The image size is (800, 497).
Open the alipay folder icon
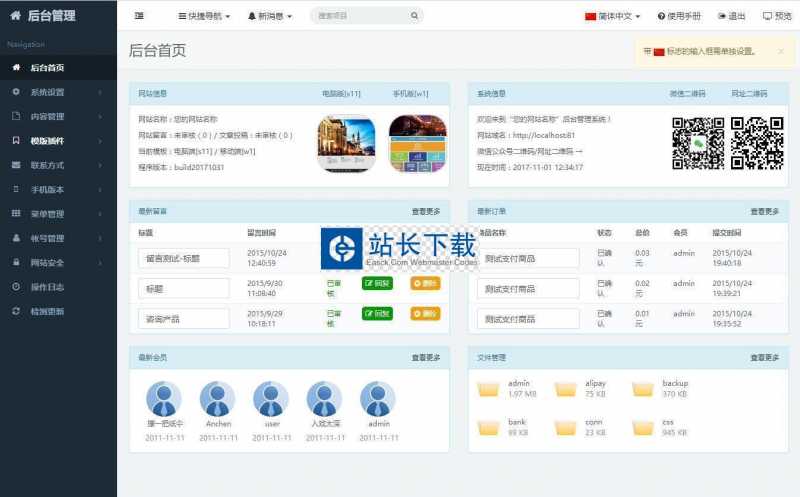point(566,388)
